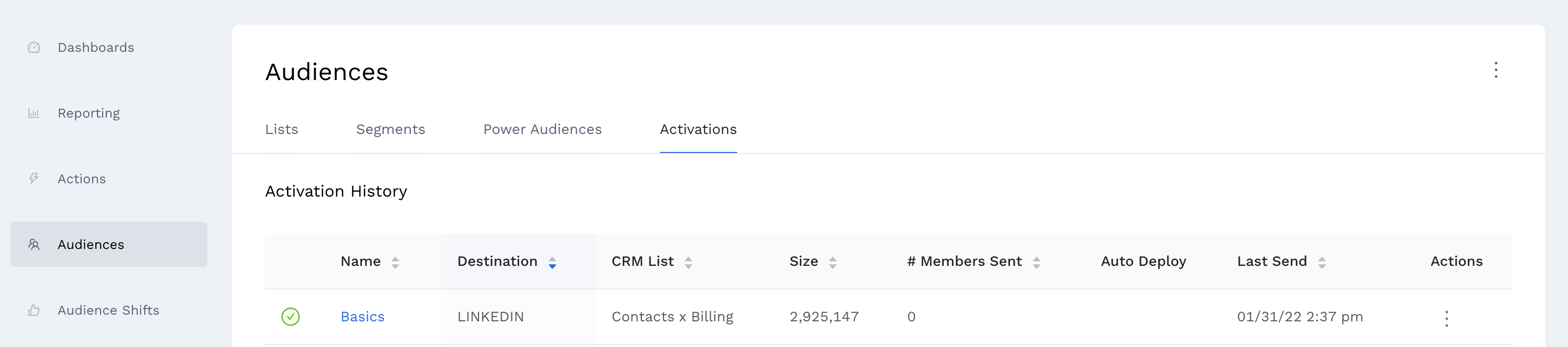
Task: Select the Activations tab
Action: [x=698, y=129]
